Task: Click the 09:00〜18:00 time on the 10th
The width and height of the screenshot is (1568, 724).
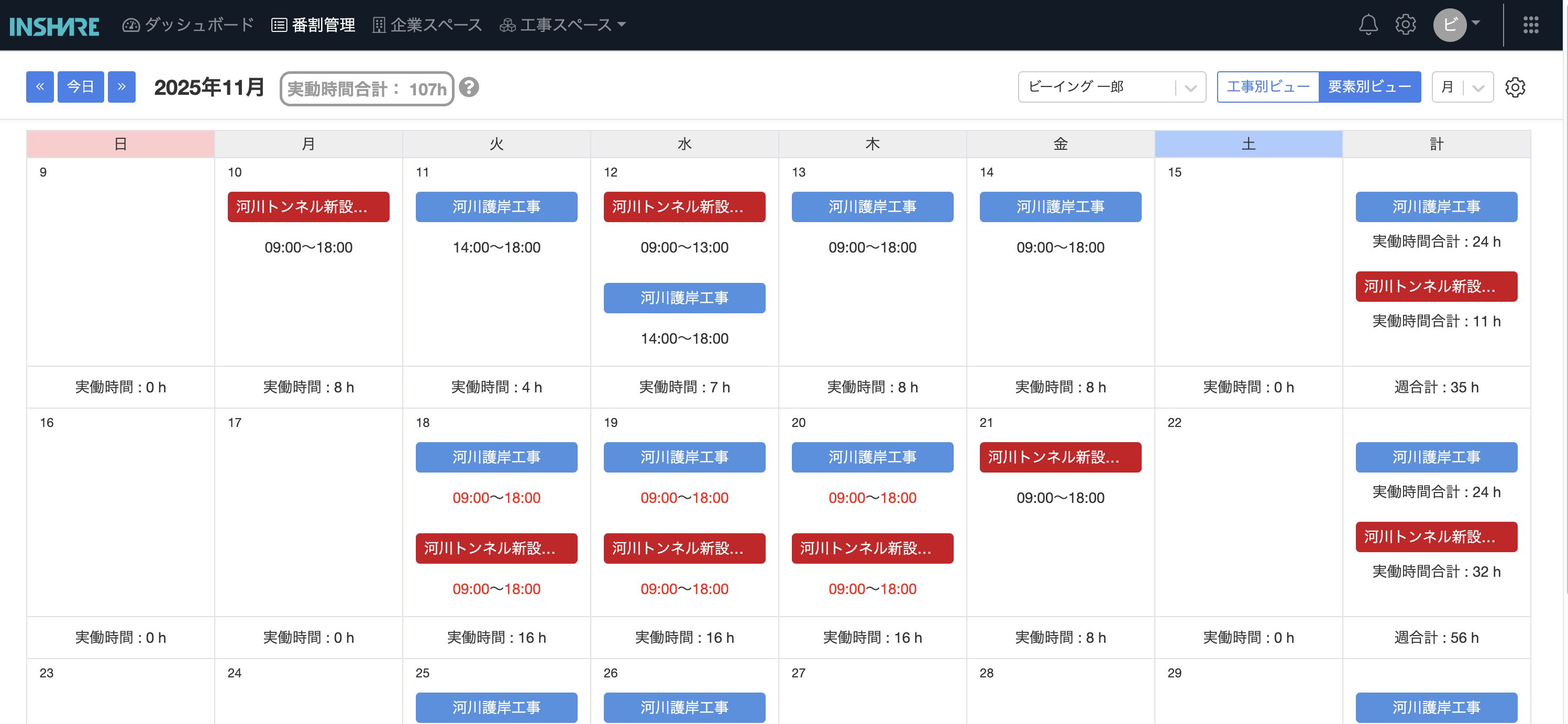Action: (308, 248)
